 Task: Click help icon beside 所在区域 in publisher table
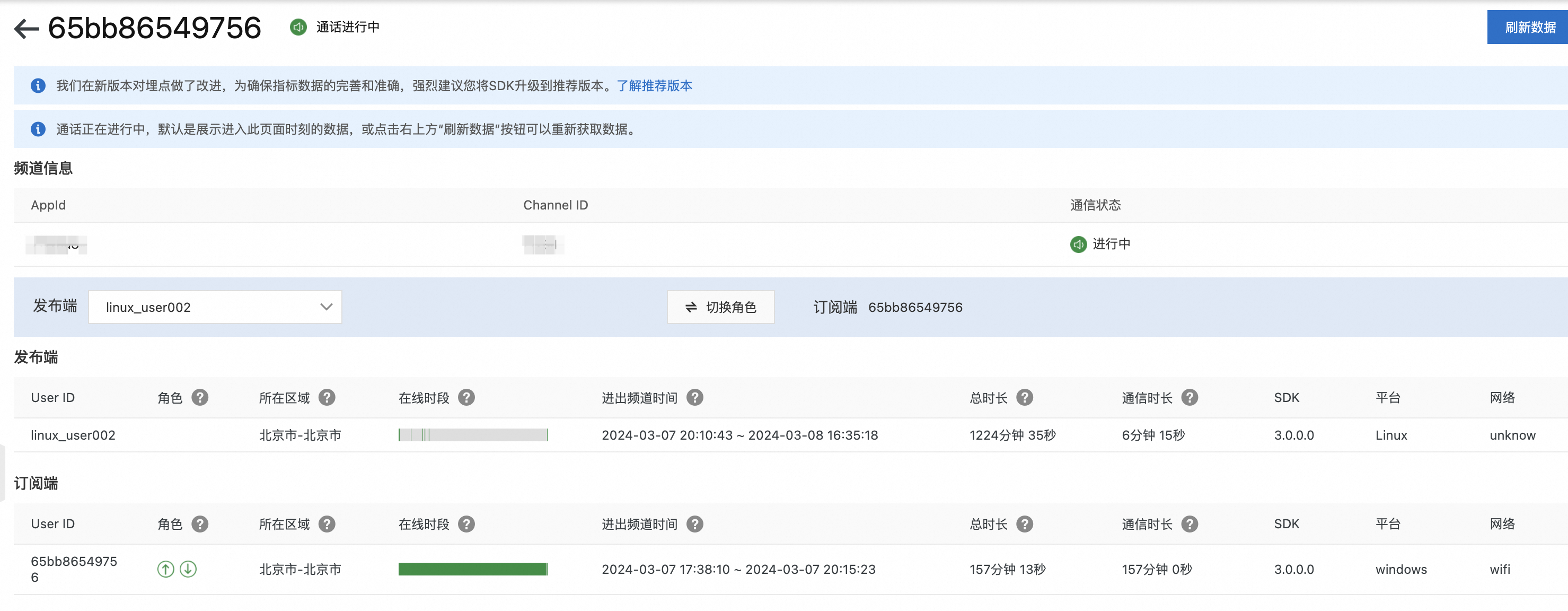[327, 398]
